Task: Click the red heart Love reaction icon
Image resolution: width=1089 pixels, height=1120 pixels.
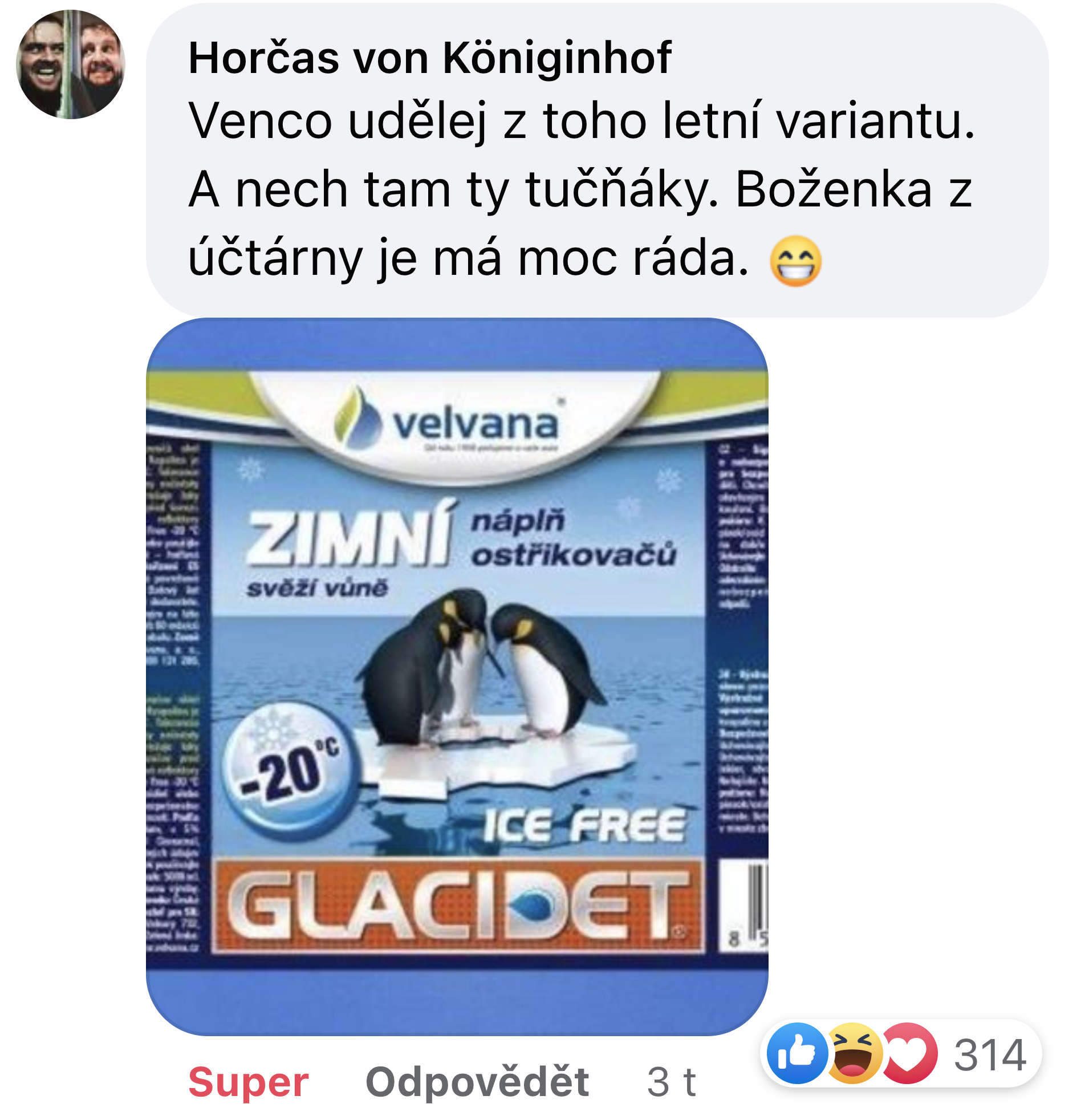Action: pos(908,1053)
